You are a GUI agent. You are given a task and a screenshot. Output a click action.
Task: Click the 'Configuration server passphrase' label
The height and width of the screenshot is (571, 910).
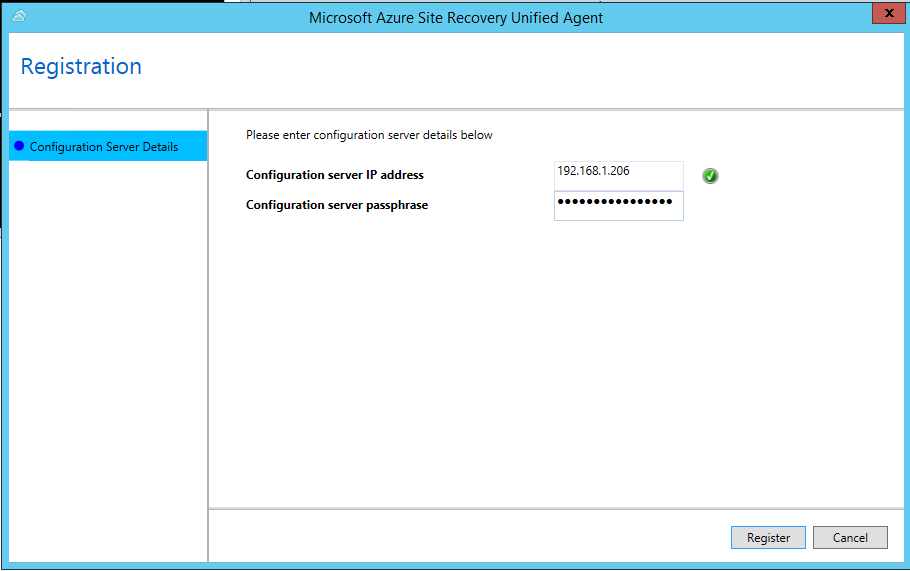337,205
